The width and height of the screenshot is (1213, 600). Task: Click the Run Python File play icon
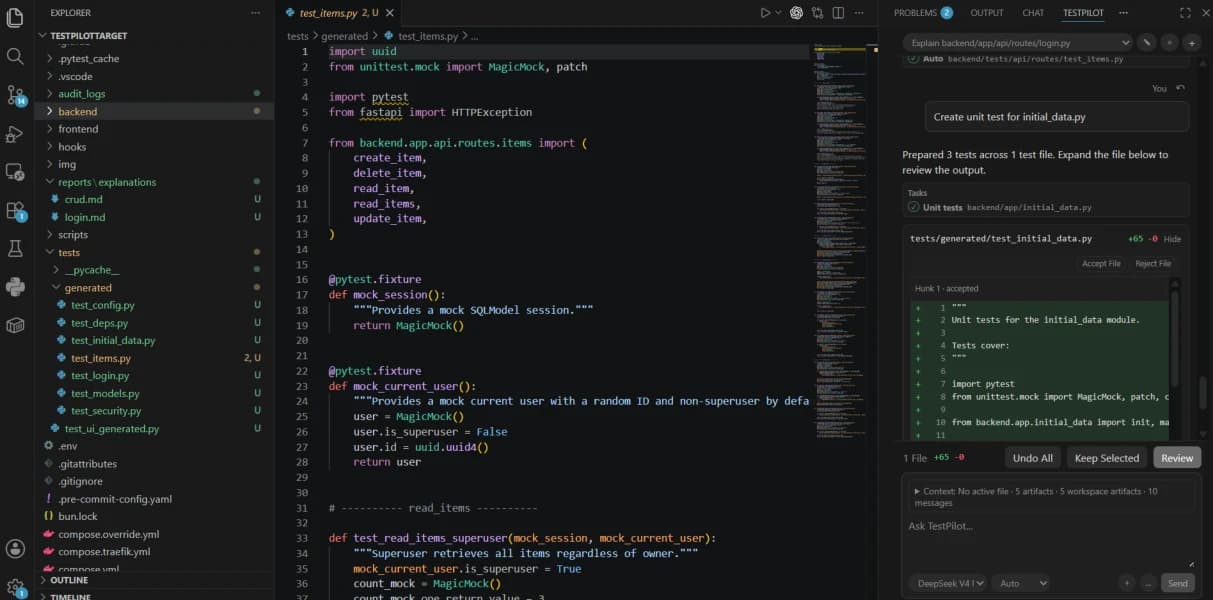[x=765, y=13]
